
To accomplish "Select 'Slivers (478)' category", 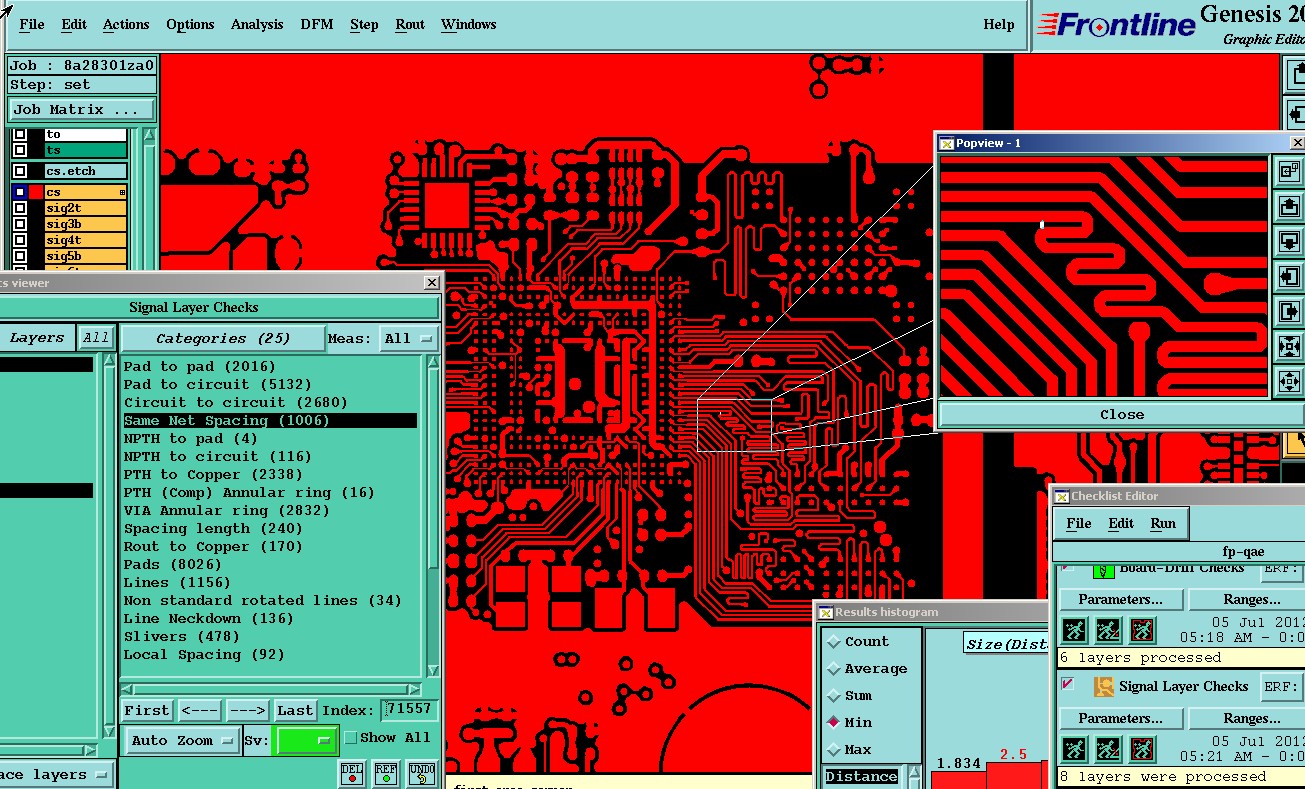I will tap(182, 636).
